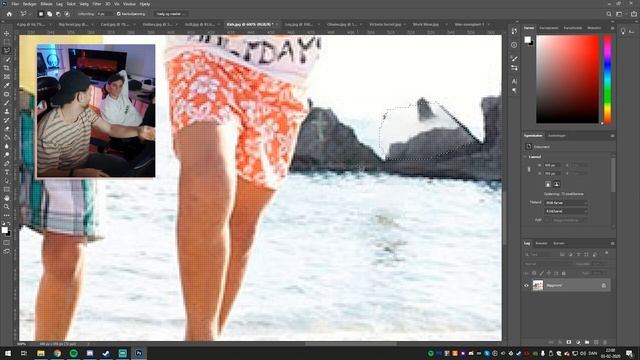Open the Windows Start menu
The height and width of the screenshot is (360, 640).
point(7,353)
